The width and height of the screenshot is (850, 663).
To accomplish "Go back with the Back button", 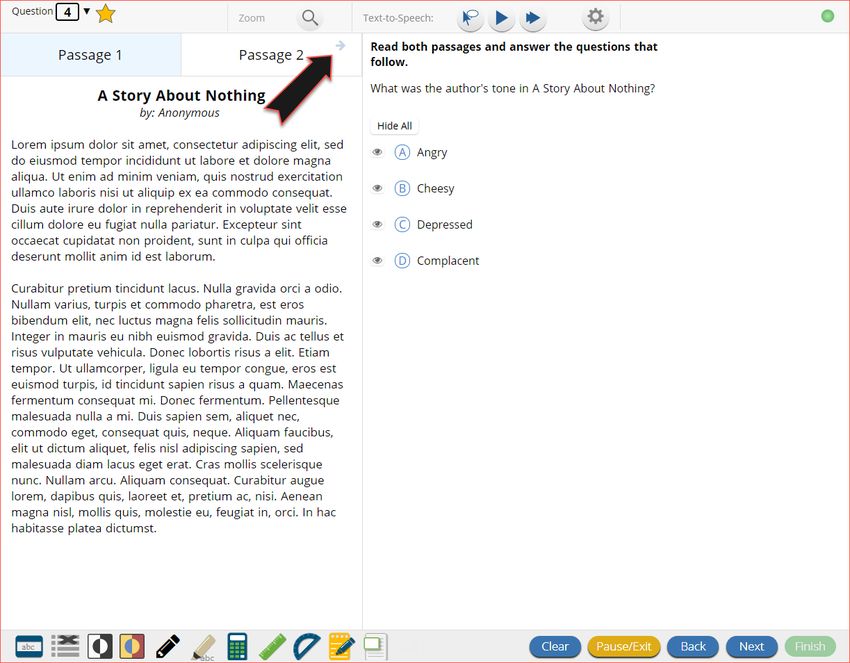I will pyautogui.click(x=693, y=646).
